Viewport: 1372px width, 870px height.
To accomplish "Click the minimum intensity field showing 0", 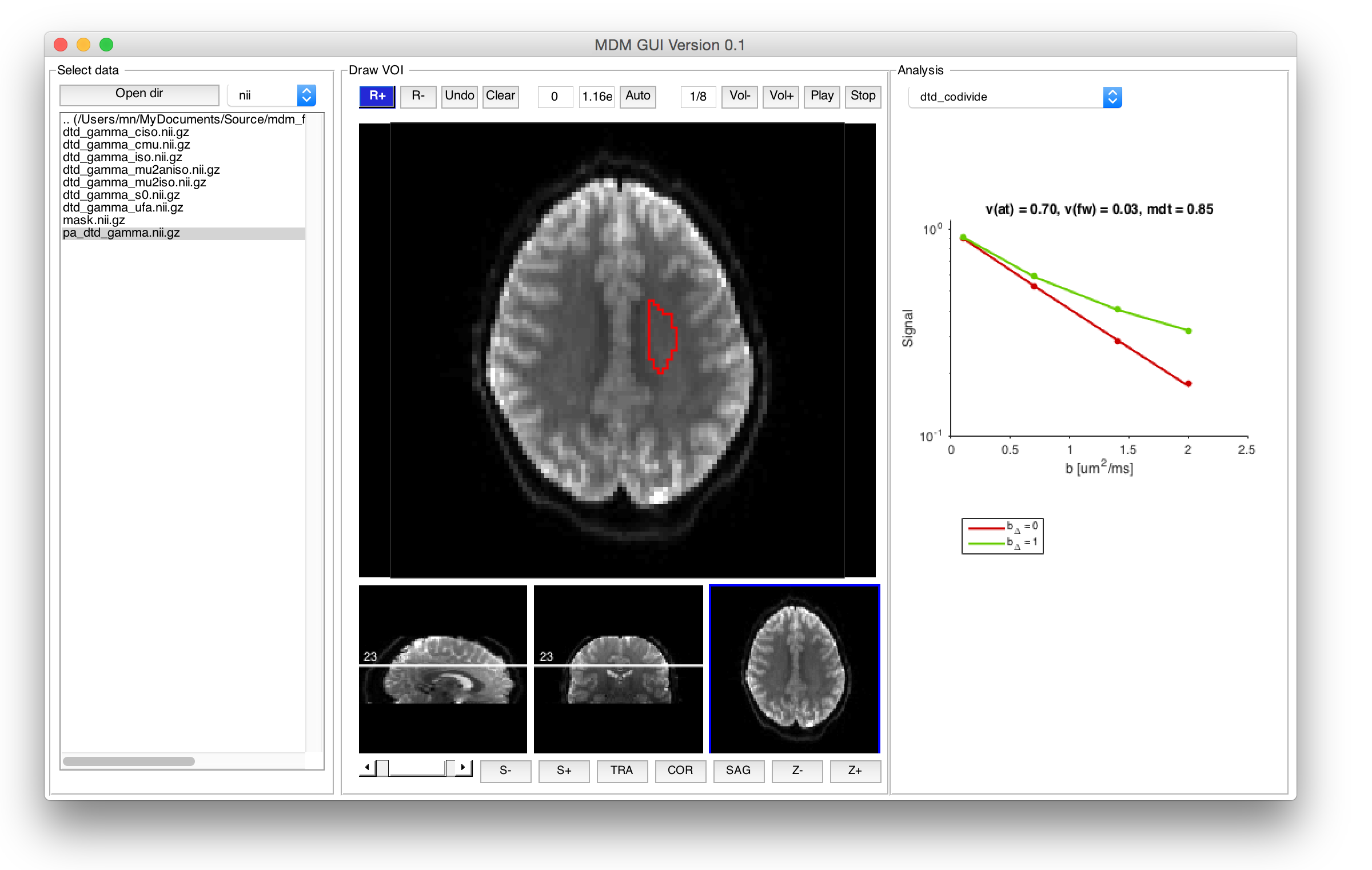I will 554,97.
